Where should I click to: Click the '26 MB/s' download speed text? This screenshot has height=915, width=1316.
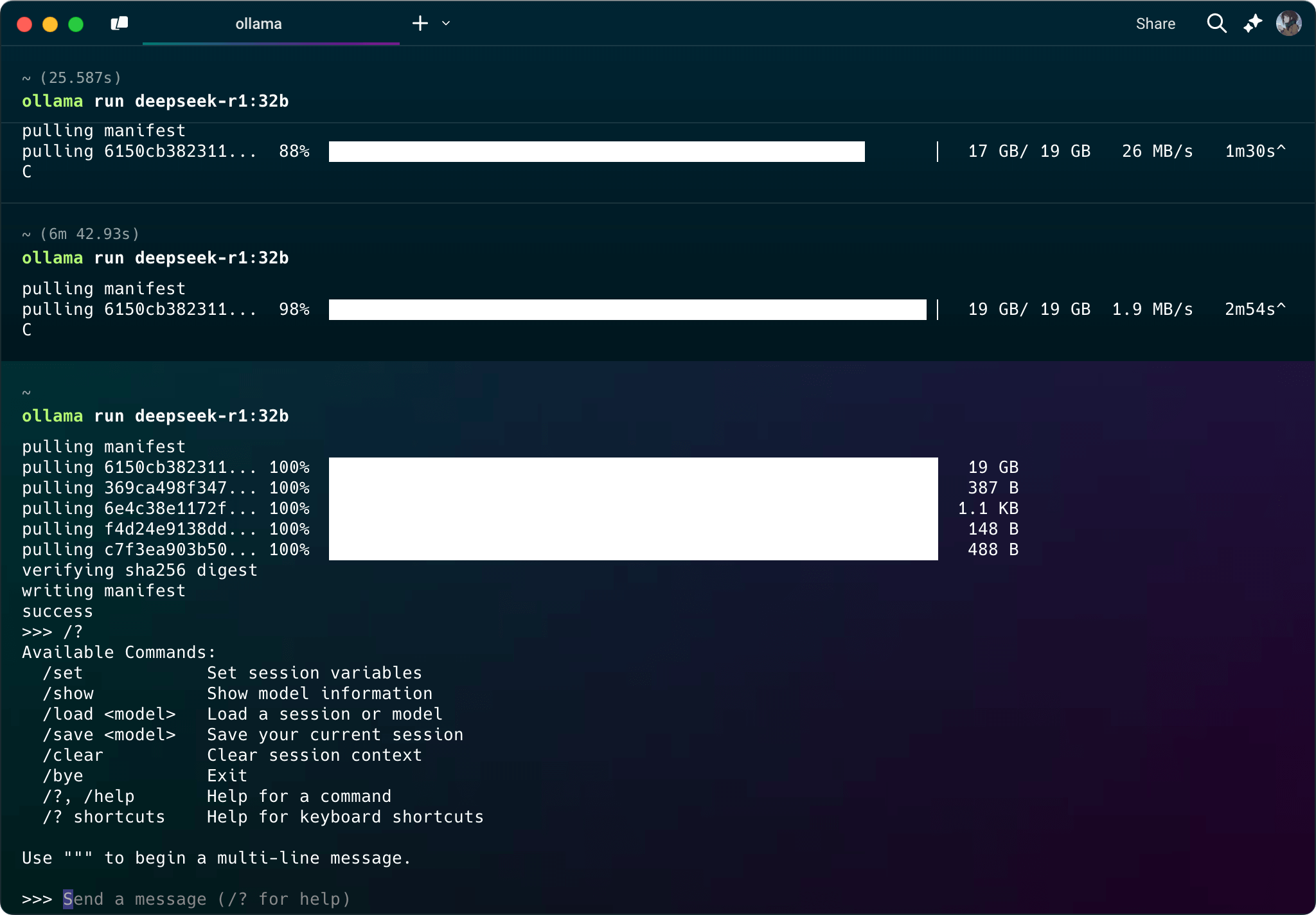(x=1157, y=151)
